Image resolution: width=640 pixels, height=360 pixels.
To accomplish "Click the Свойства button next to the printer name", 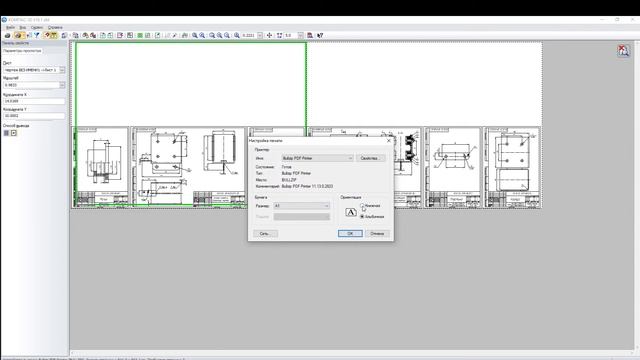I will pos(370,158).
